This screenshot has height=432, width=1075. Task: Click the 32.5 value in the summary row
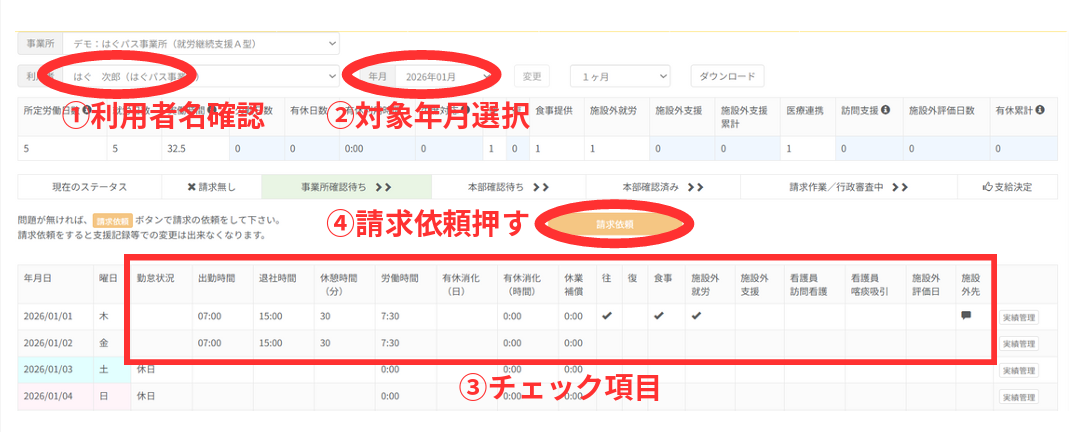click(x=178, y=147)
